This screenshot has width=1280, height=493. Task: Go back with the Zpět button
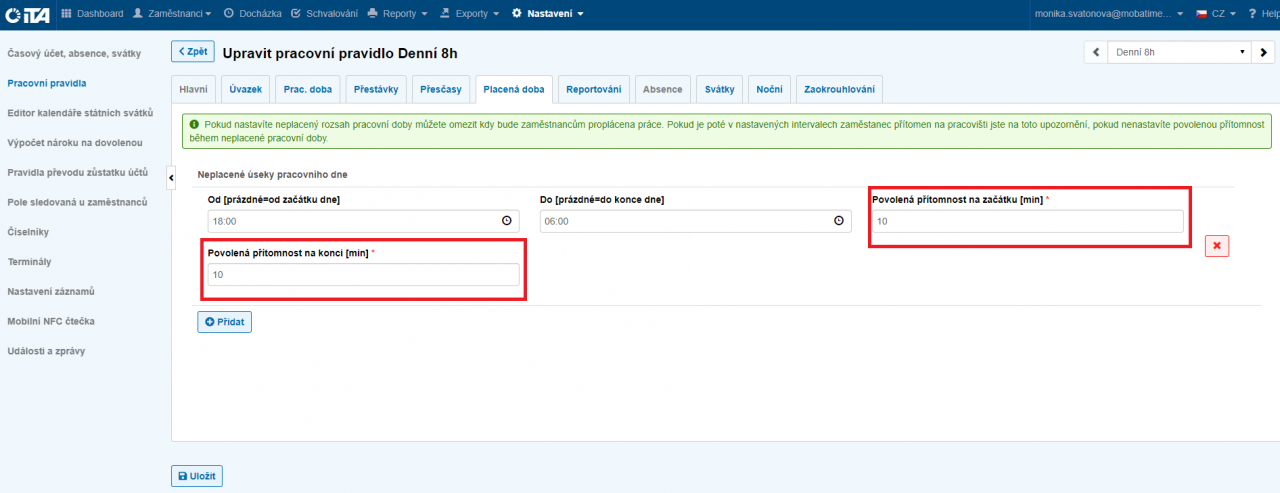click(193, 52)
